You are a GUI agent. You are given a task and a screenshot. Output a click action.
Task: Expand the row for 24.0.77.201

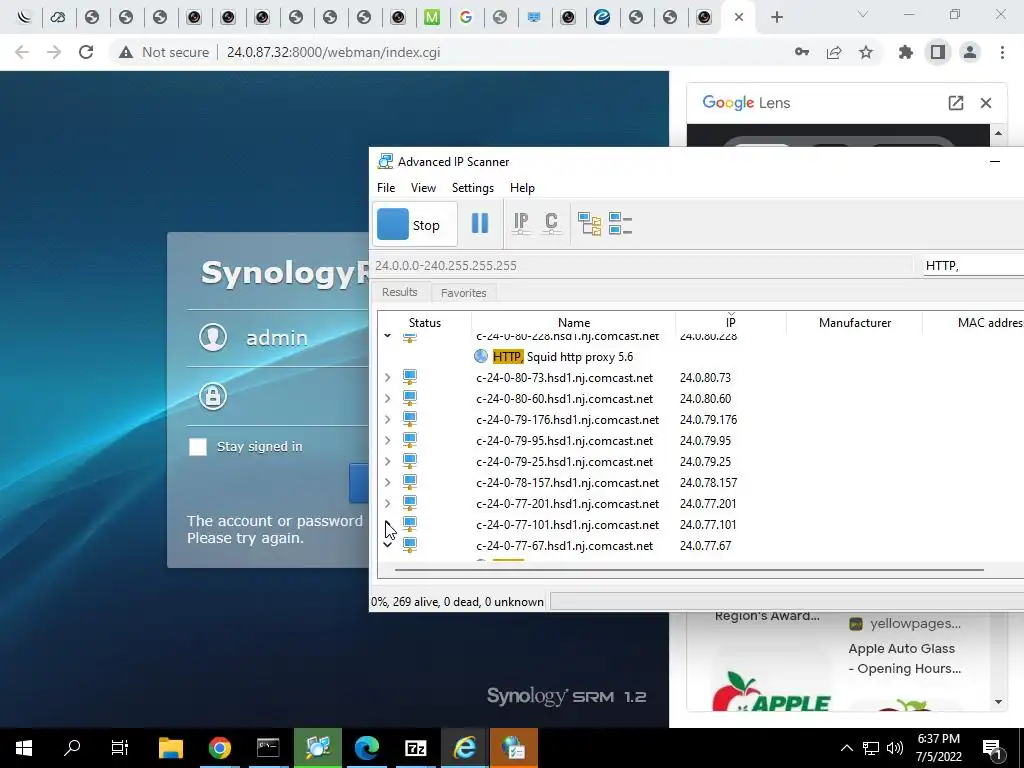click(387, 504)
